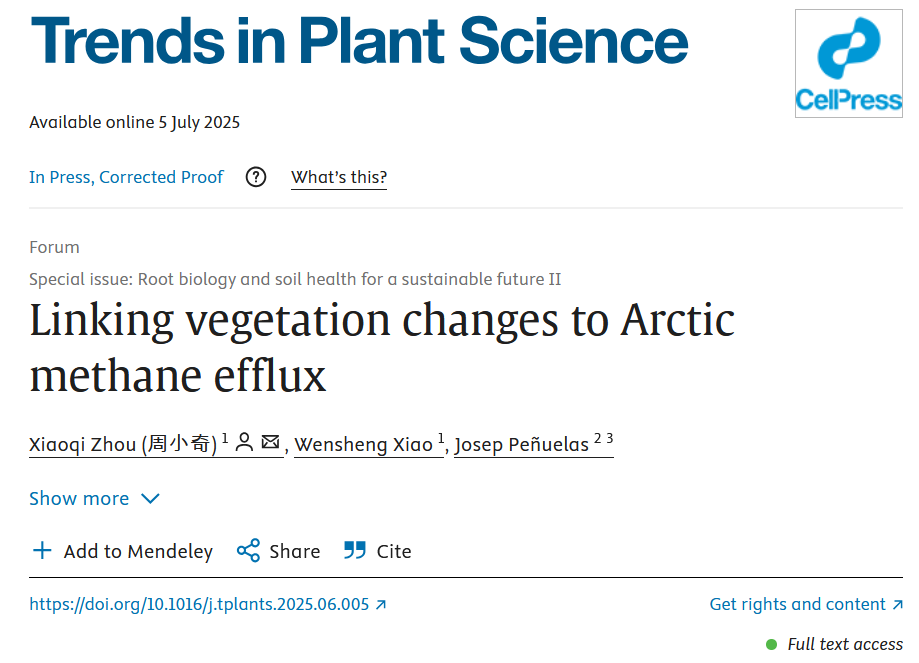Open the Trends in Plant Science journal
This screenshot has width=919, height=663.
click(x=359, y=40)
